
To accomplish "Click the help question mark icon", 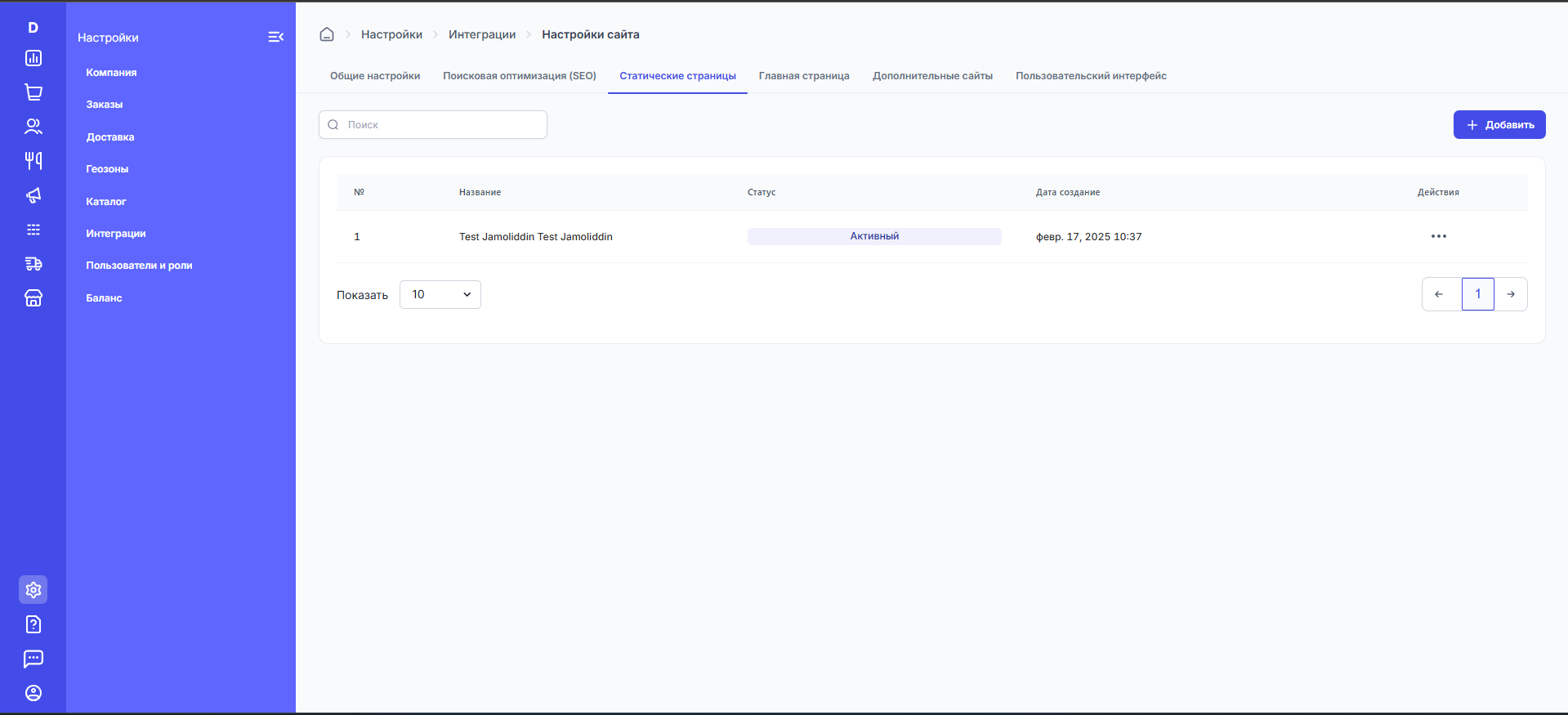I will (x=34, y=624).
